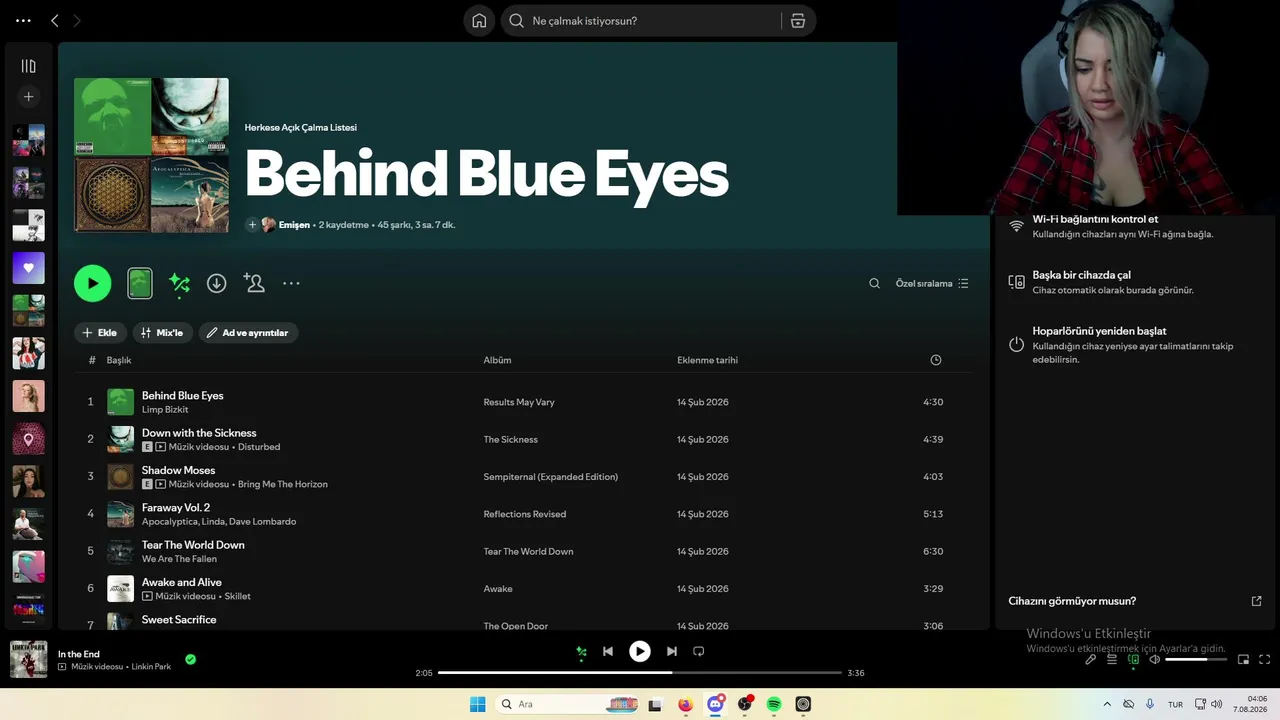1280x720 pixels.
Task: Open the three-dot app menu at top left
Action: pyautogui.click(x=23, y=20)
